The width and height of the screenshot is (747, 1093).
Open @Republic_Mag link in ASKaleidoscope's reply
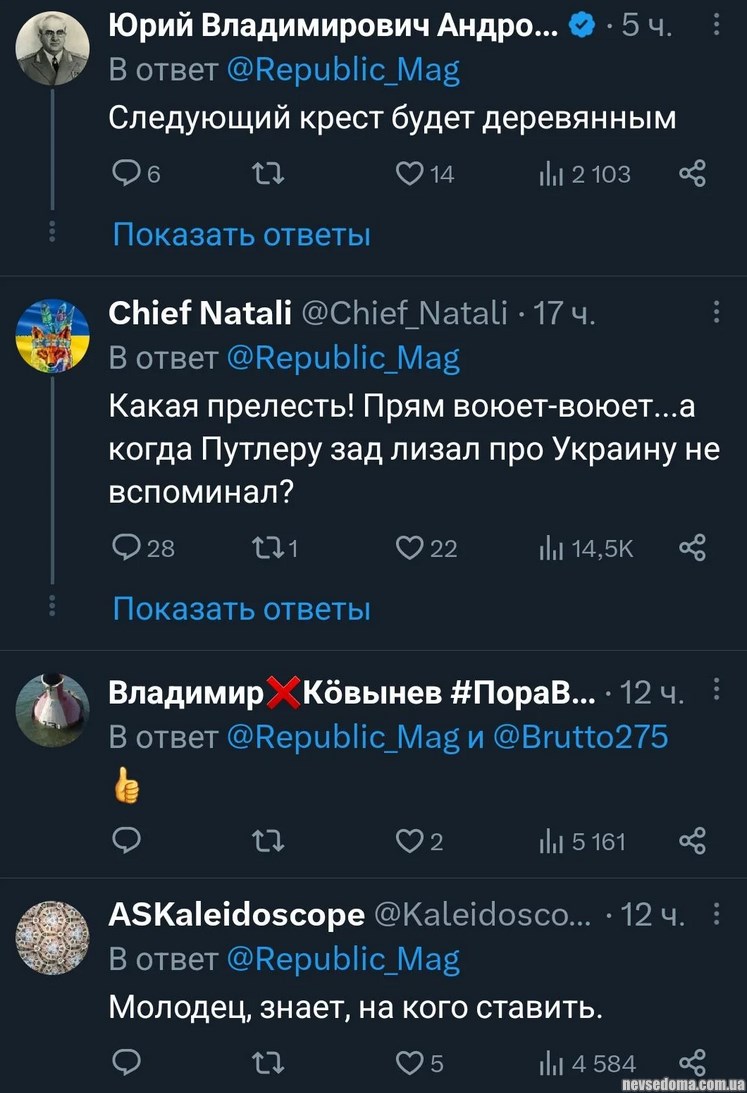tap(343, 960)
